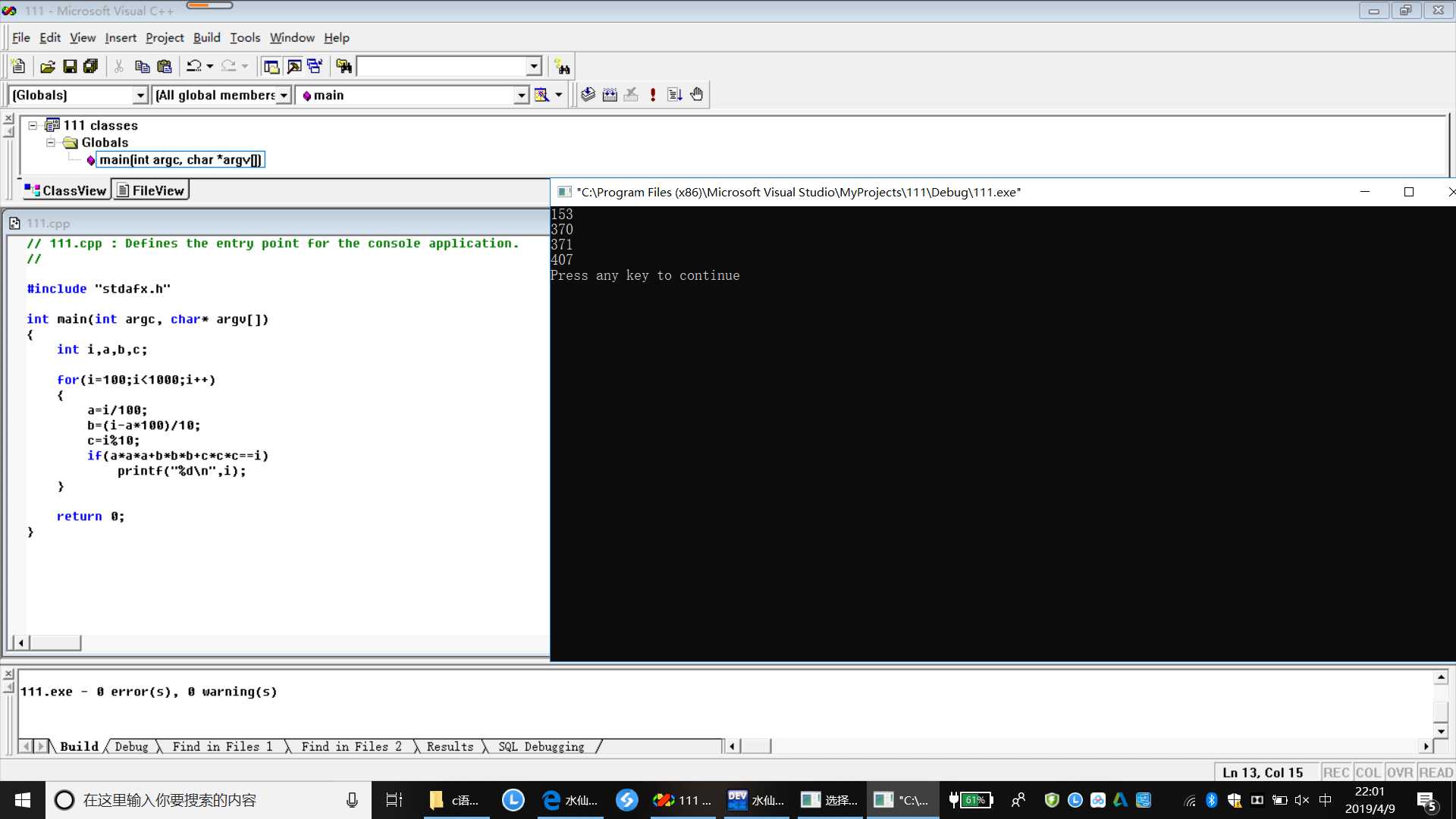The height and width of the screenshot is (819, 1456).
Task: Open the Window List icon
Action: (315, 67)
